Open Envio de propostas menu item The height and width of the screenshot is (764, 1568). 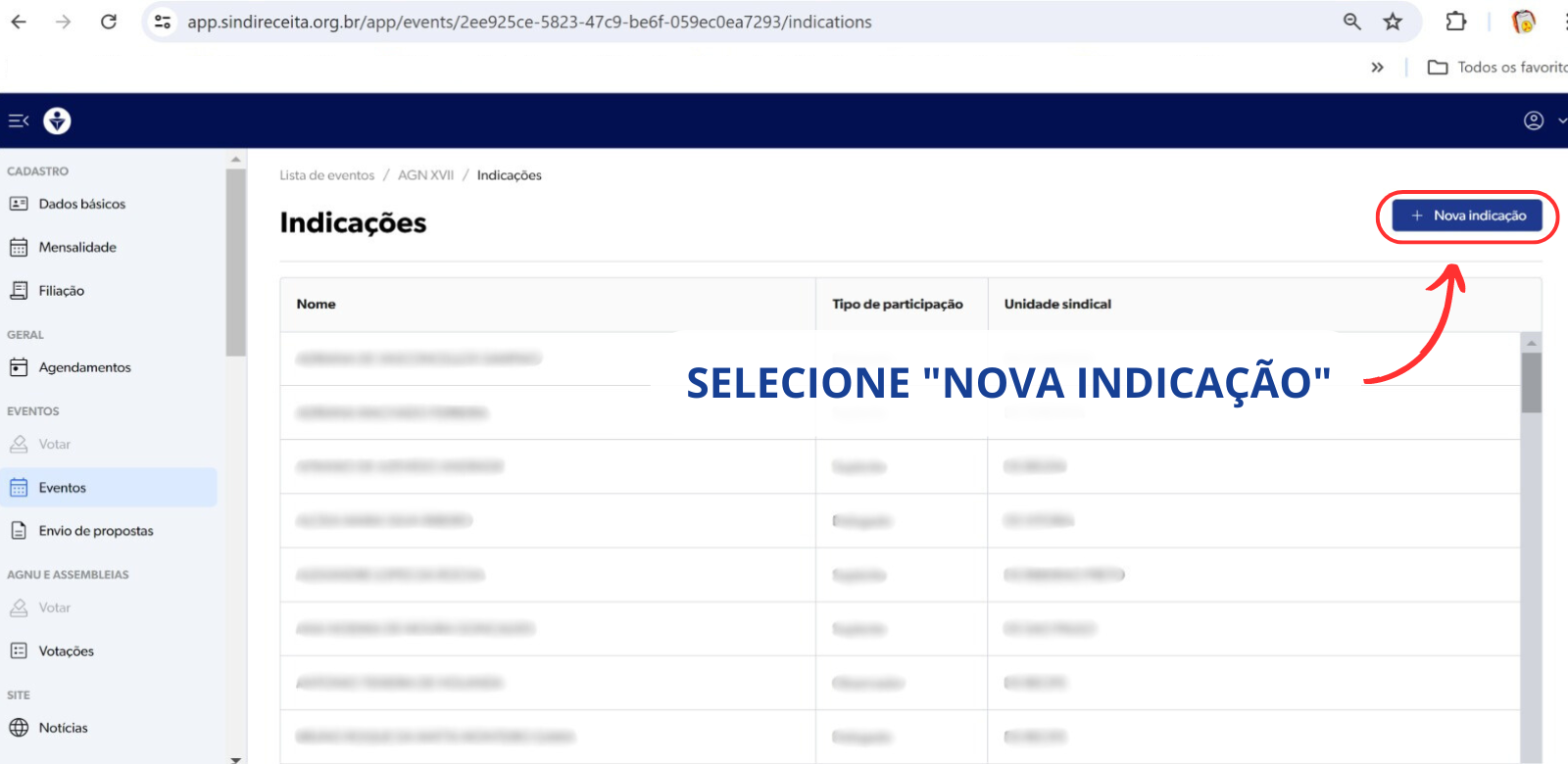[x=96, y=531]
